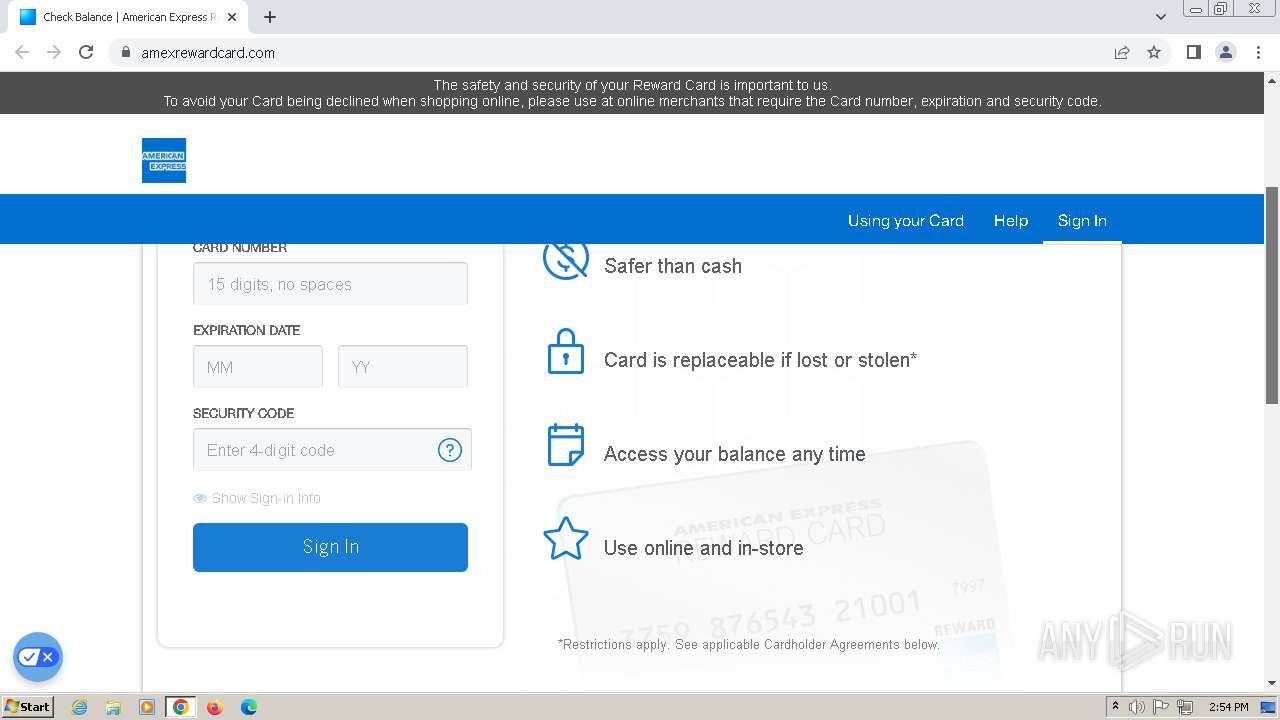Click the security code help question icon
Image resolution: width=1280 pixels, height=720 pixels.
pyautogui.click(x=450, y=450)
